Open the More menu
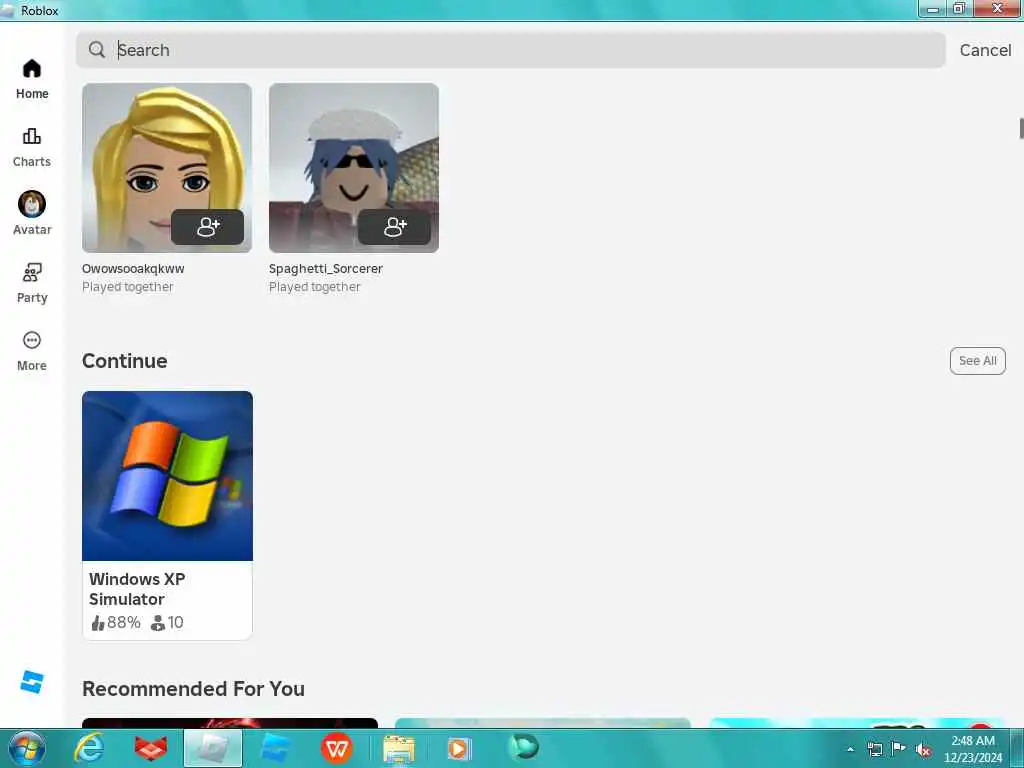Screen dimensions: 1024x768 (x=32, y=351)
